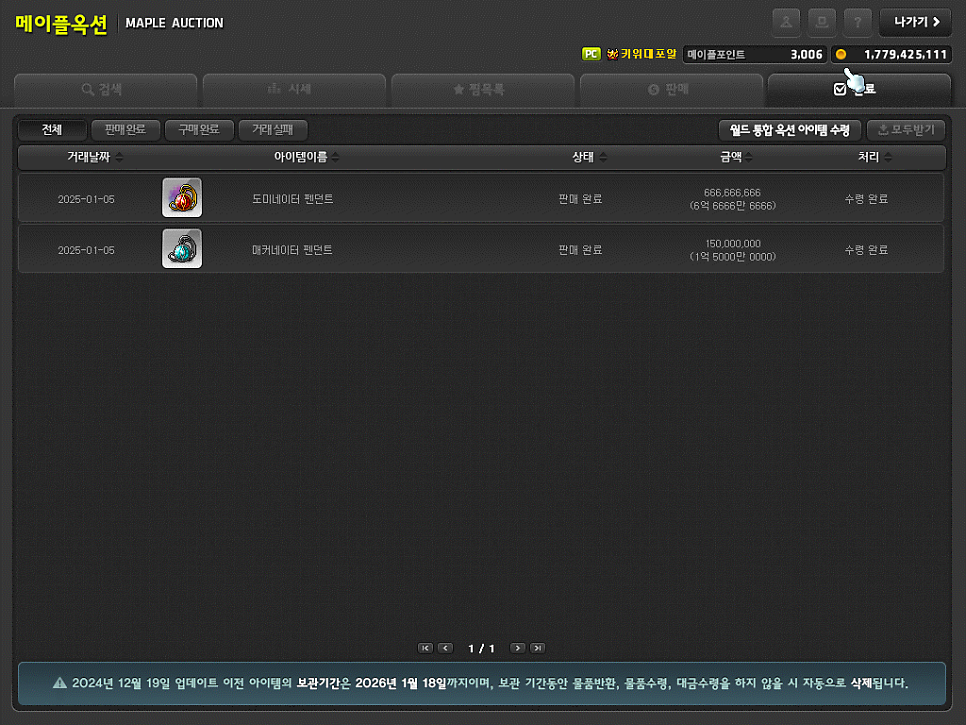
Task: Go to first page of results
Action: pyautogui.click(x=425, y=648)
